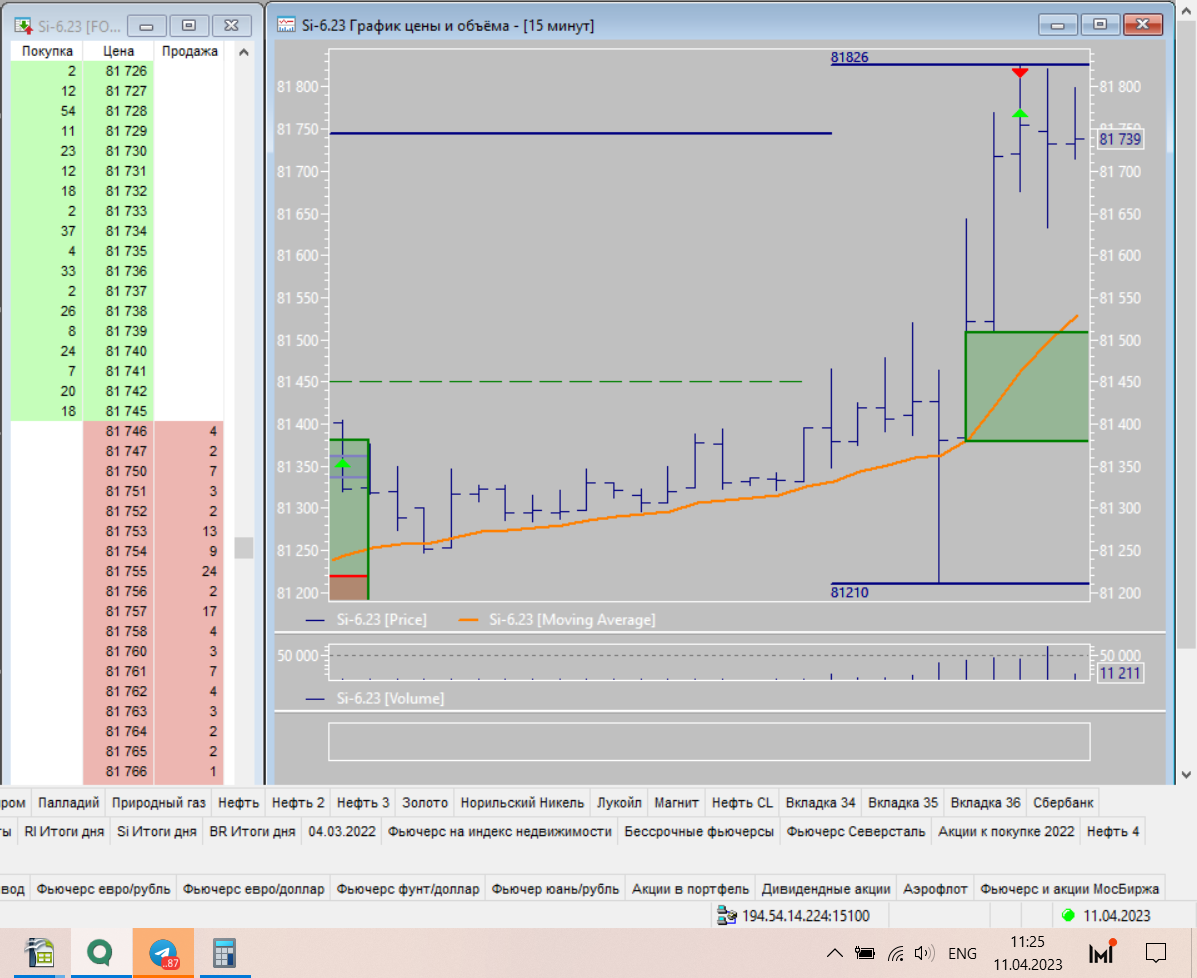Click the green up marker near 81 350

342,463
